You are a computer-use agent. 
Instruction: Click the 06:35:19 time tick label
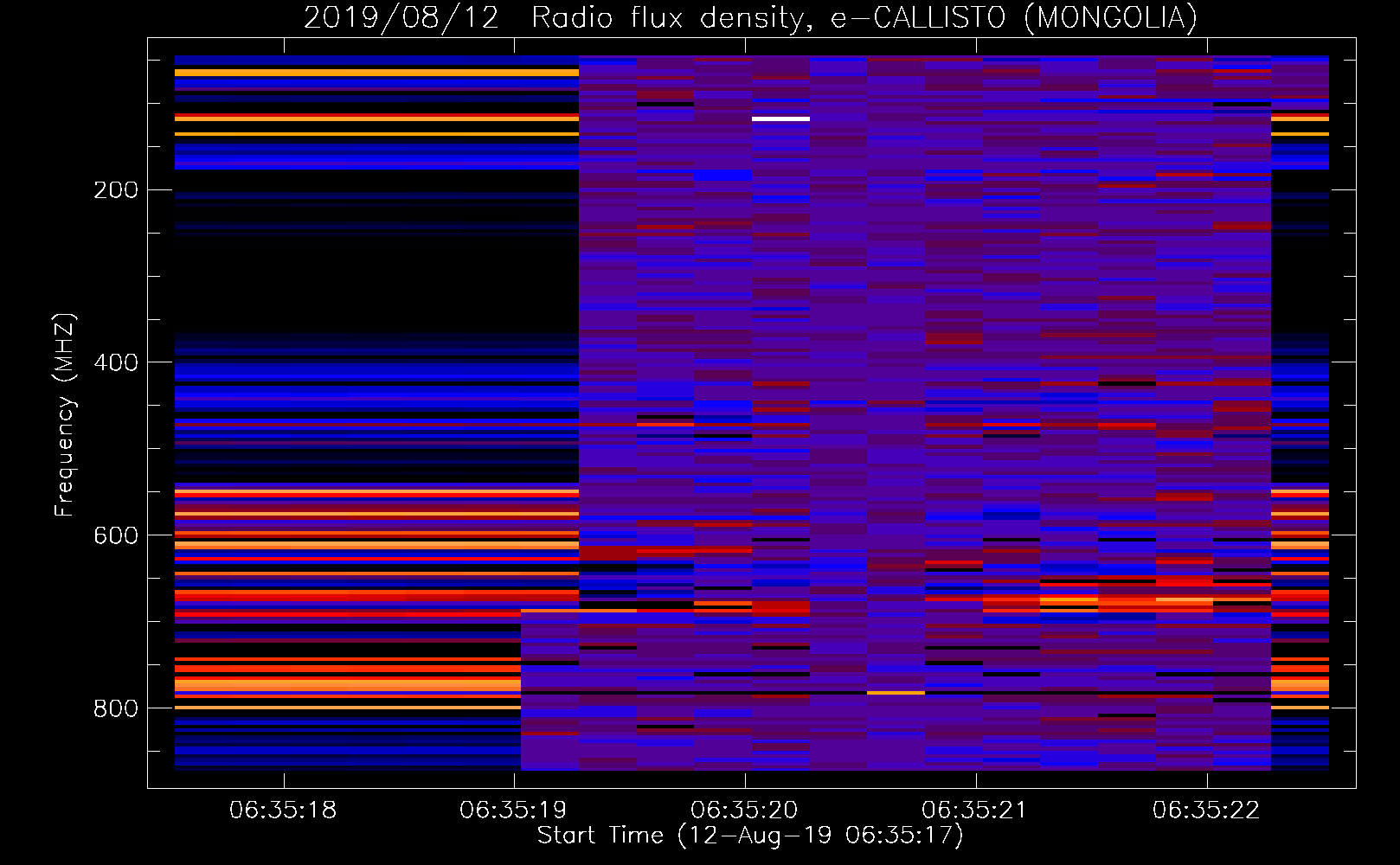click(x=514, y=811)
